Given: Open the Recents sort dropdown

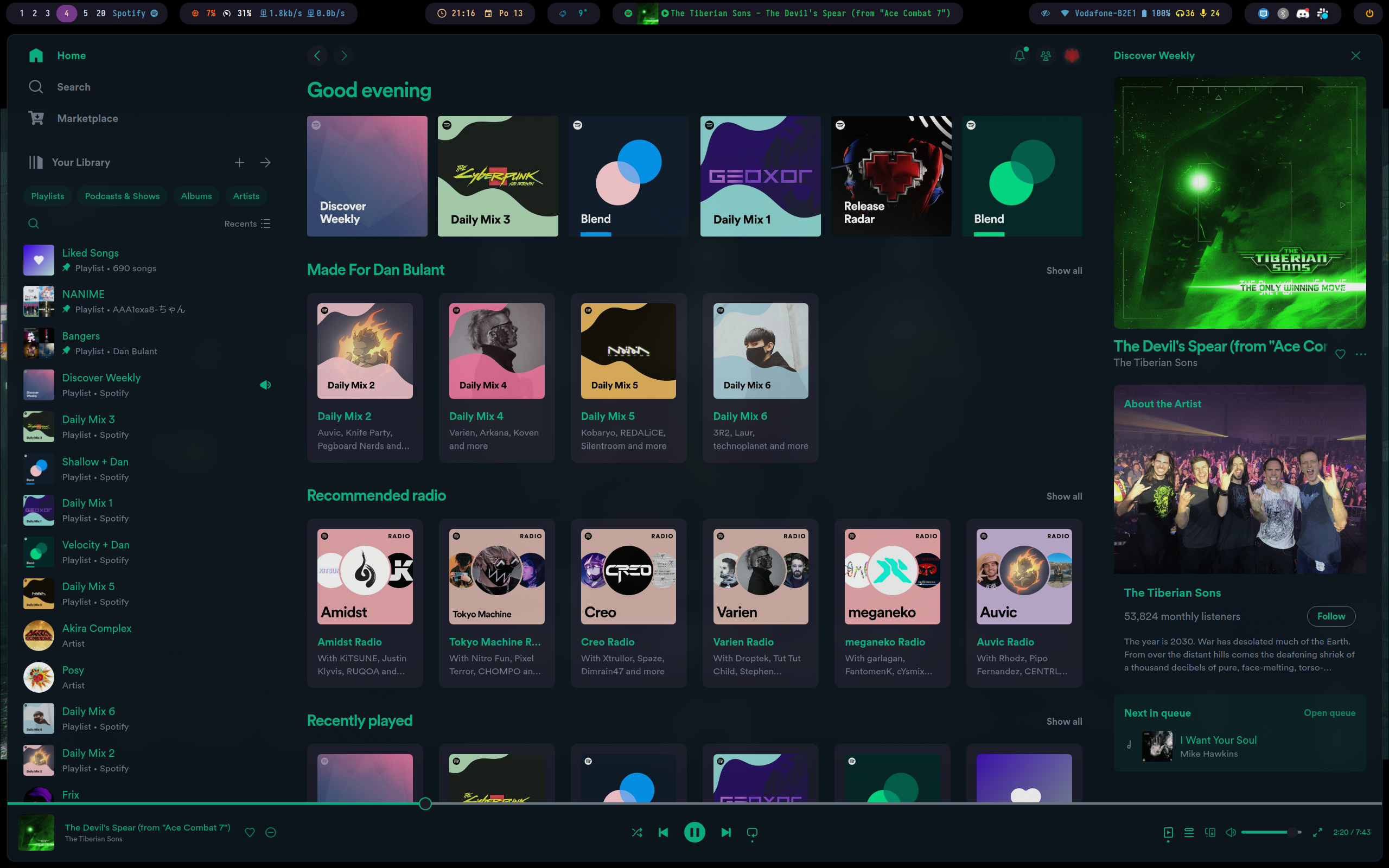Looking at the screenshot, I should click(247, 224).
